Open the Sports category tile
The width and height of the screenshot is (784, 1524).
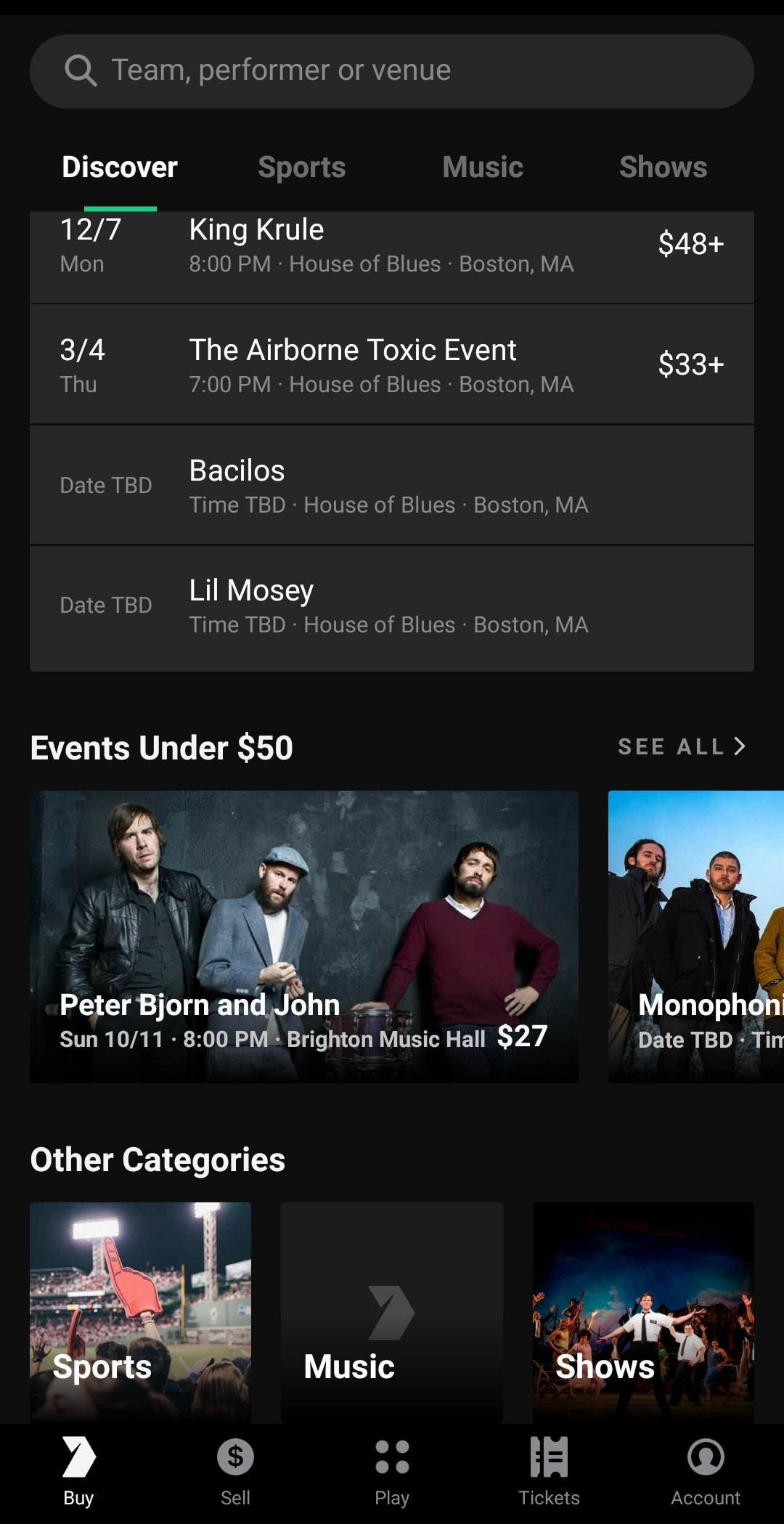(x=140, y=1313)
